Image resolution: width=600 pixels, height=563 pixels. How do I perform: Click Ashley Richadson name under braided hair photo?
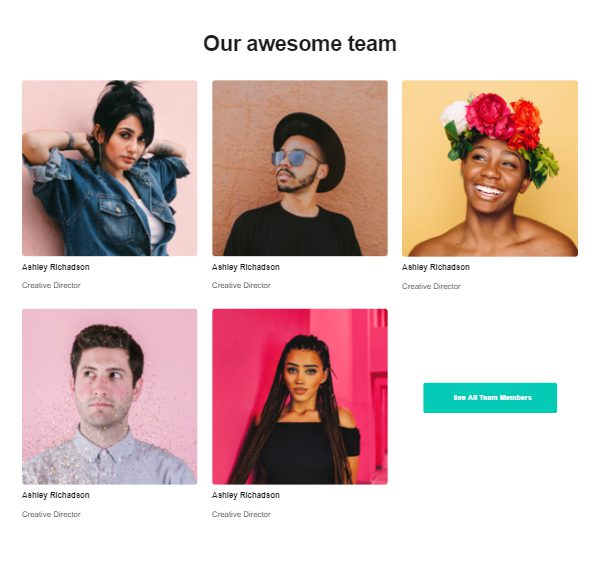click(x=246, y=495)
